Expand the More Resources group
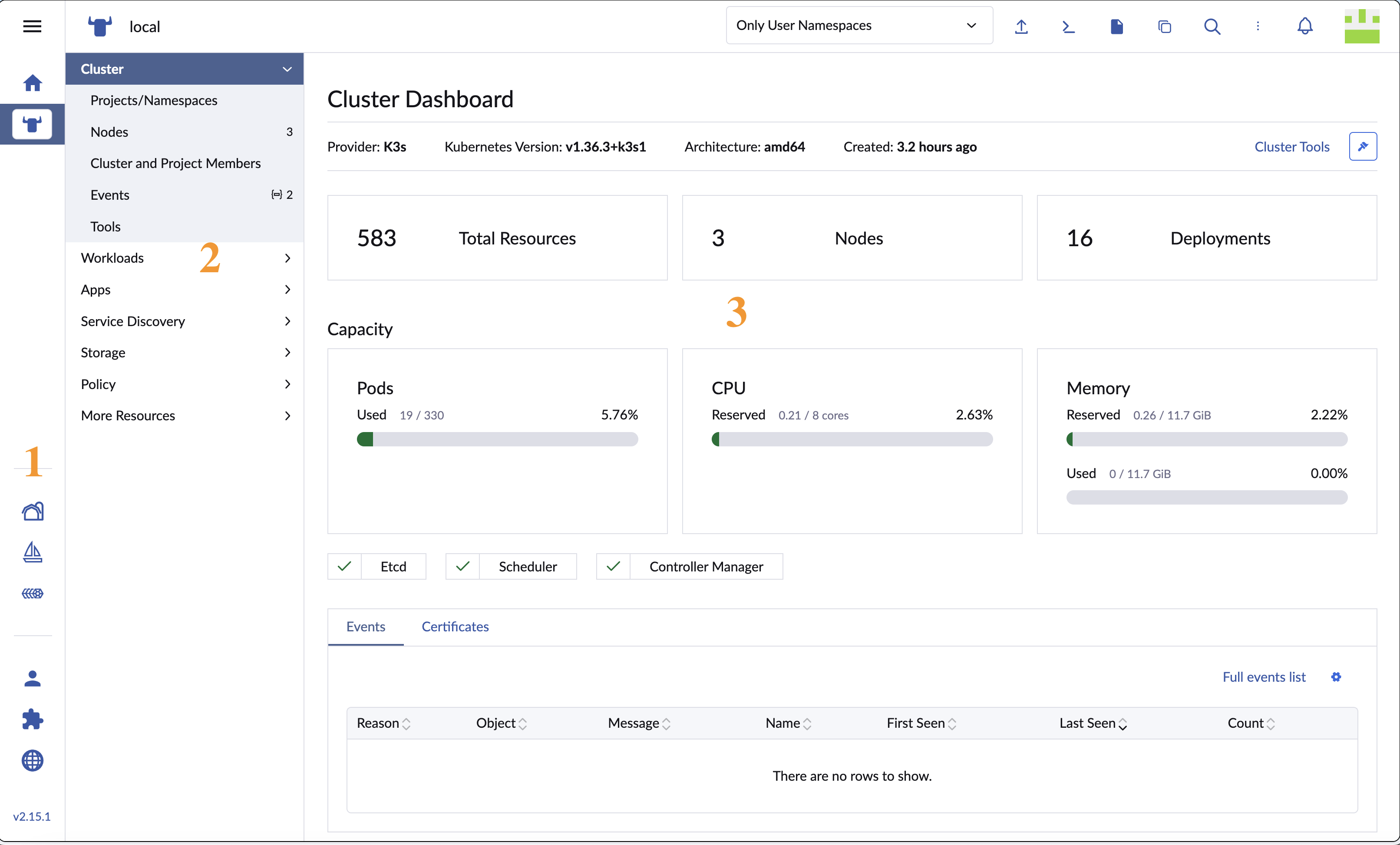 coord(185,416)
